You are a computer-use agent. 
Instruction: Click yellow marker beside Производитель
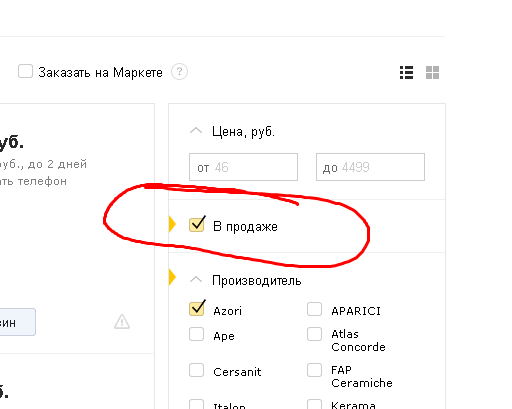[x=172, y=277]
